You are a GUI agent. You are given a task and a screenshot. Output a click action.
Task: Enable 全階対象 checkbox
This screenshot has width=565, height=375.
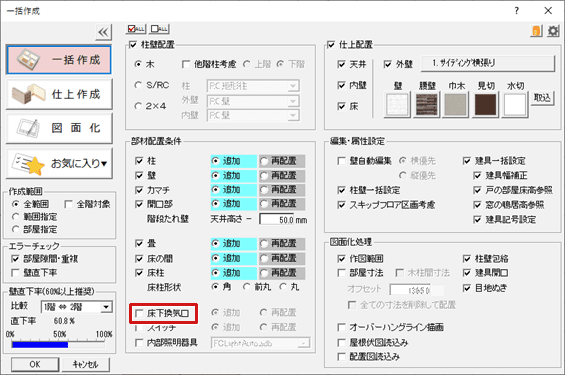click(x=68, y=205)
